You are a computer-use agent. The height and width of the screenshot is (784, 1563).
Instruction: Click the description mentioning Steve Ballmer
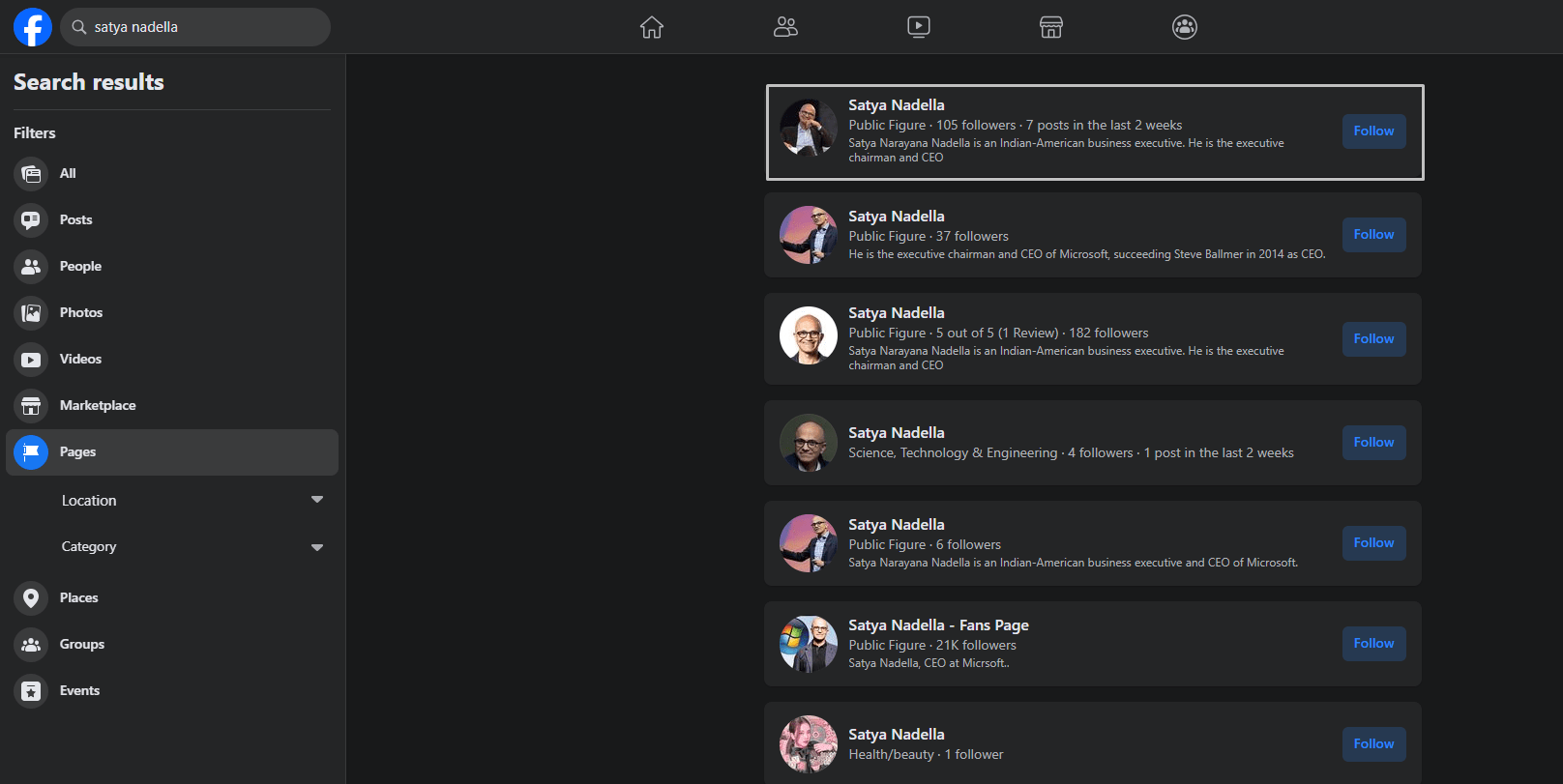[1087, 254]
